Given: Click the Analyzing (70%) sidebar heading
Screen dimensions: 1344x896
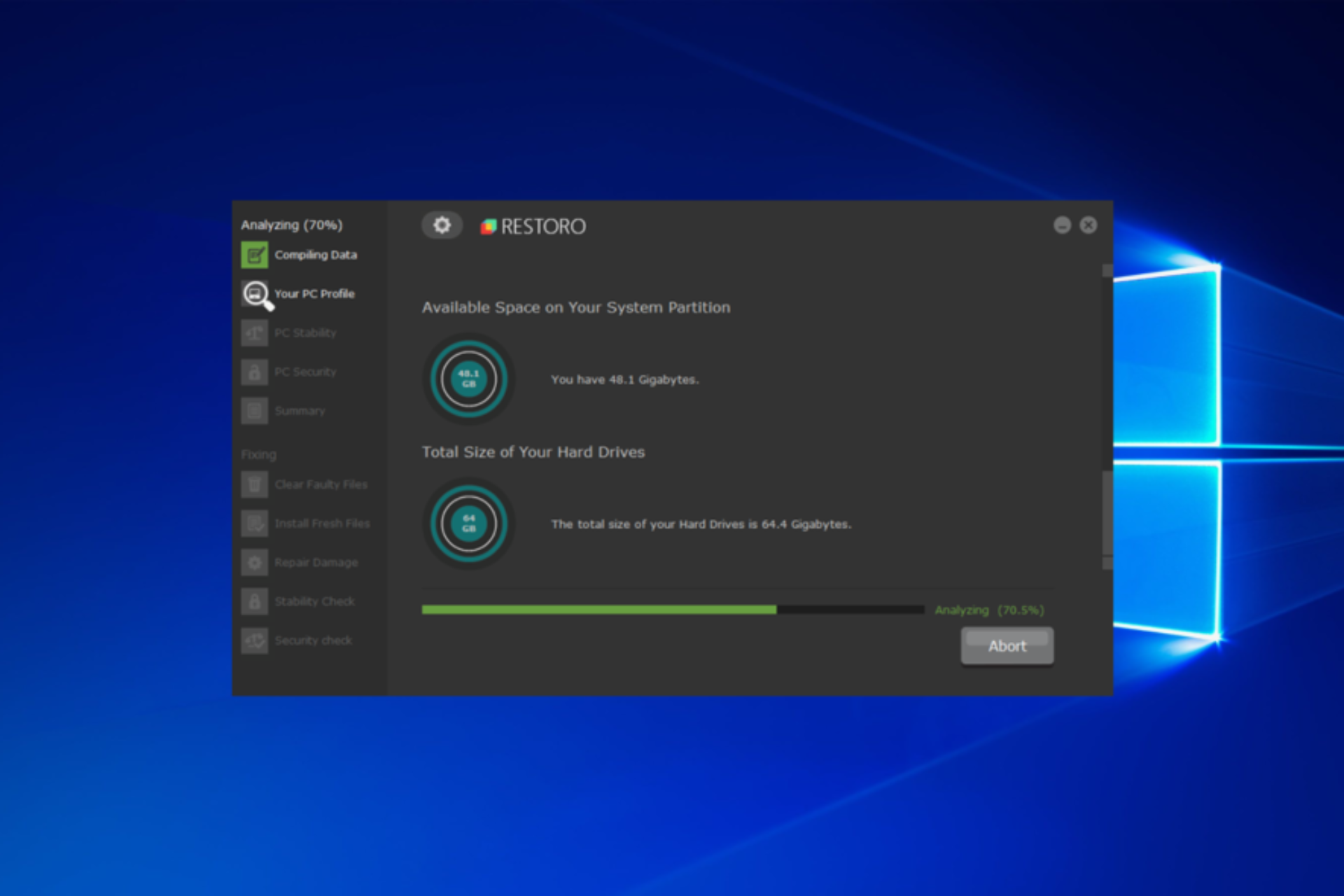Looking at the screenshot, I should [x=292, y=225].
